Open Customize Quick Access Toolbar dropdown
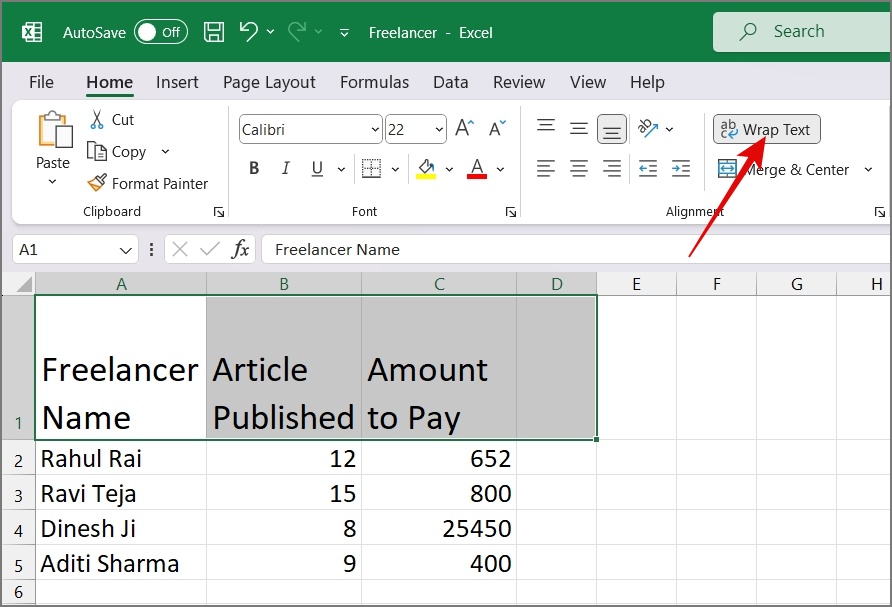892x607 pixels. (344, 33)
